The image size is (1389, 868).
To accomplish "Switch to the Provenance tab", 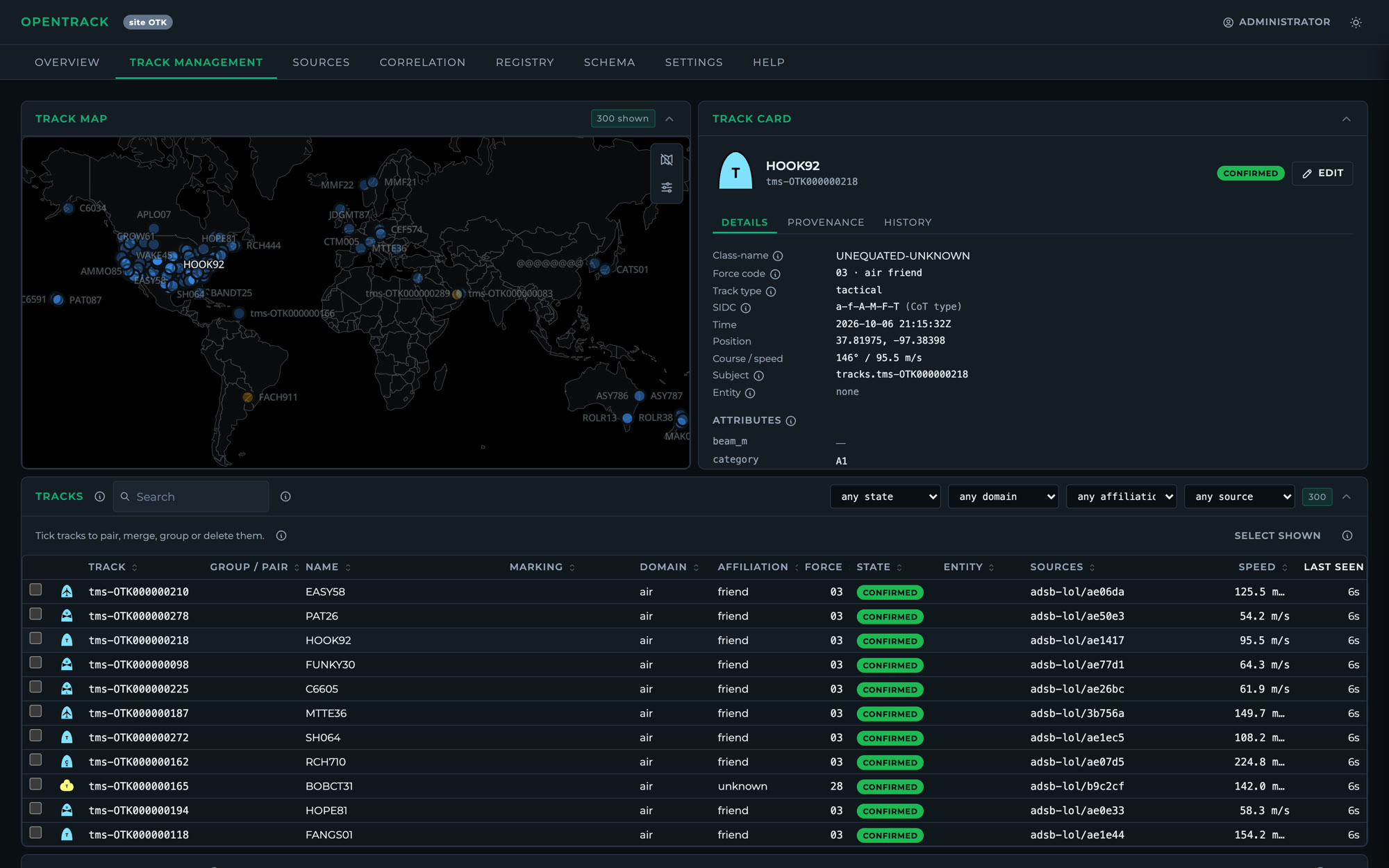I will pyautogui.click(x=826, y=222).
